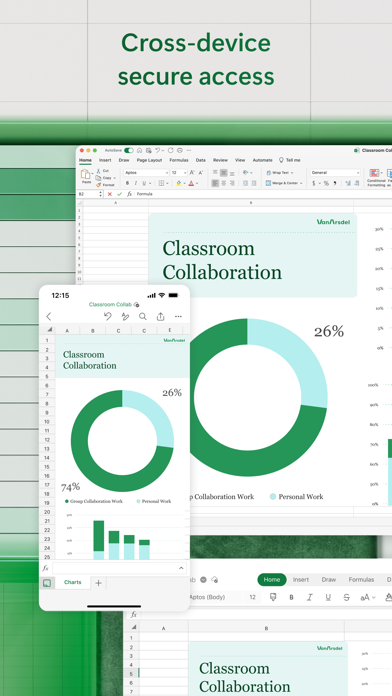Open the Aptos font name dropdown
The image size is (392, 696).
146,172
